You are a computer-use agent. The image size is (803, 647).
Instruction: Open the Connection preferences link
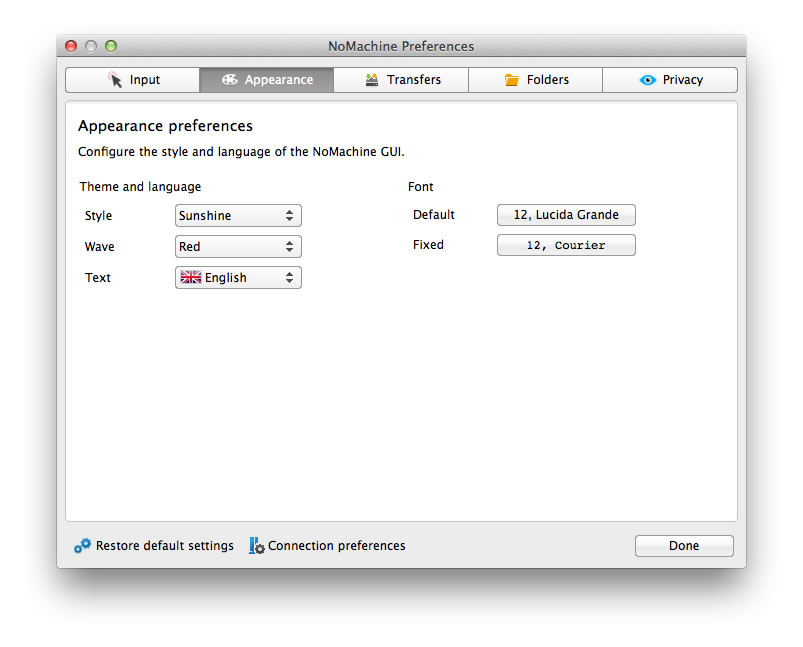coord(336,546)
